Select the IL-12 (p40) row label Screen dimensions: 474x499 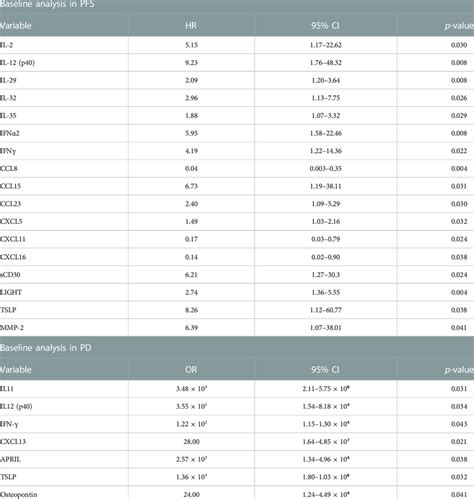[x=17, y=63]
